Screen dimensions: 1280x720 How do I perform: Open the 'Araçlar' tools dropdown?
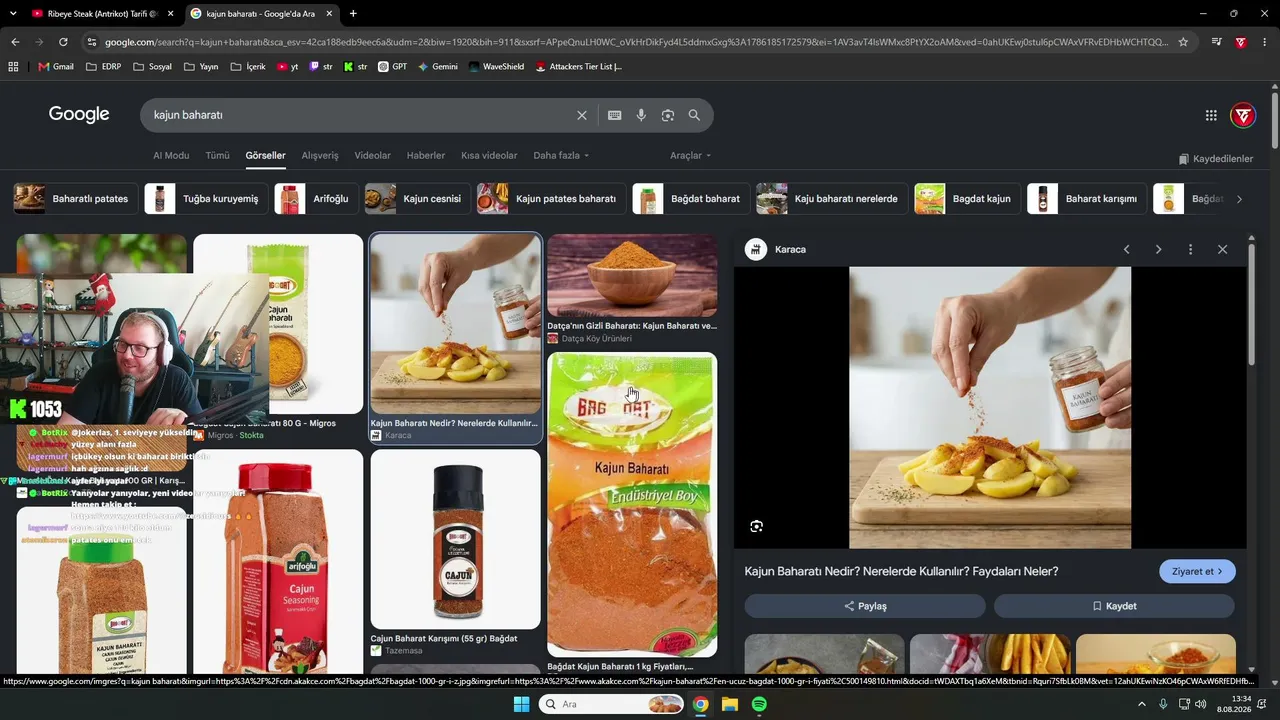(690, 156)
